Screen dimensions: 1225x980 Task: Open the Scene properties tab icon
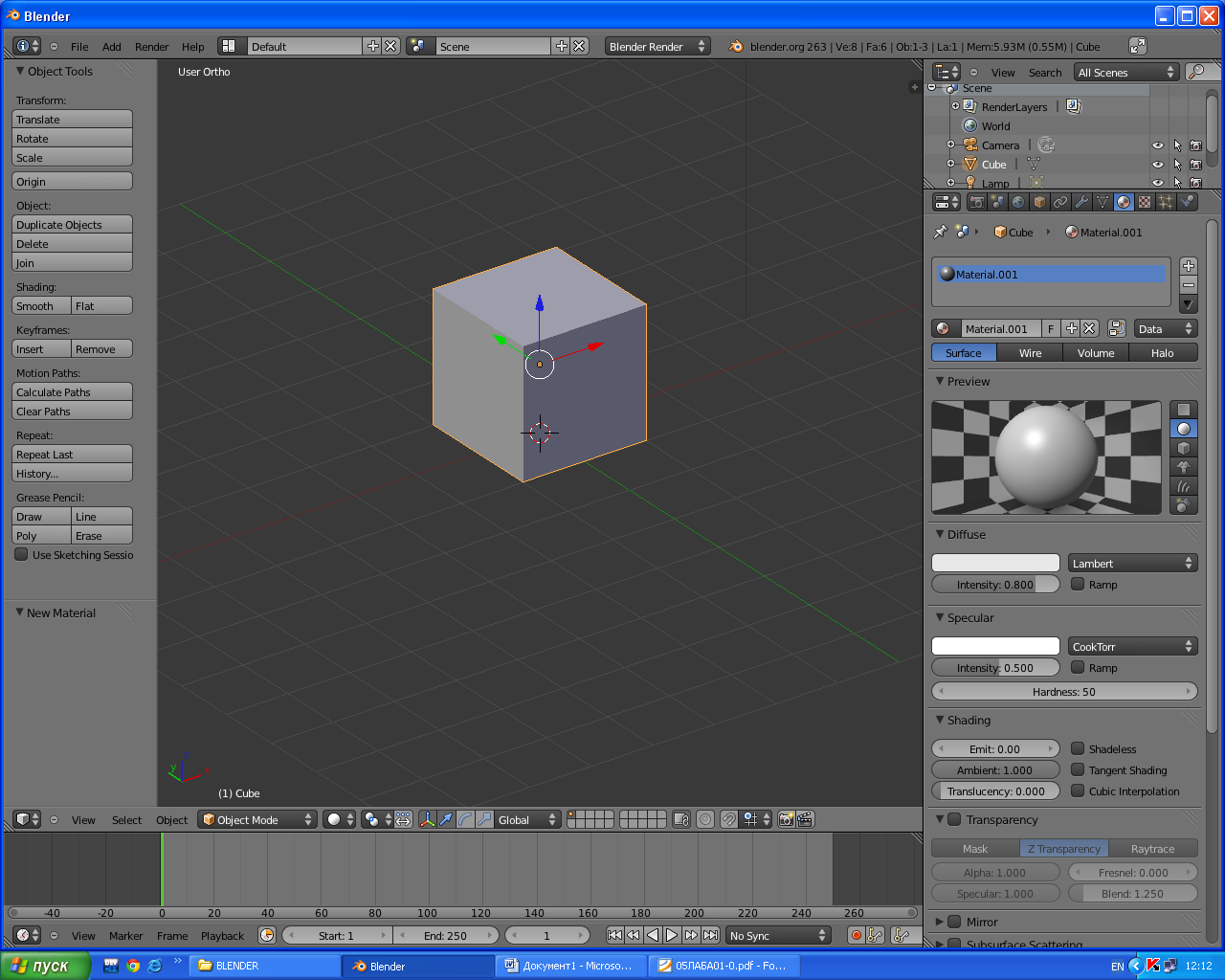click(998, 202)
